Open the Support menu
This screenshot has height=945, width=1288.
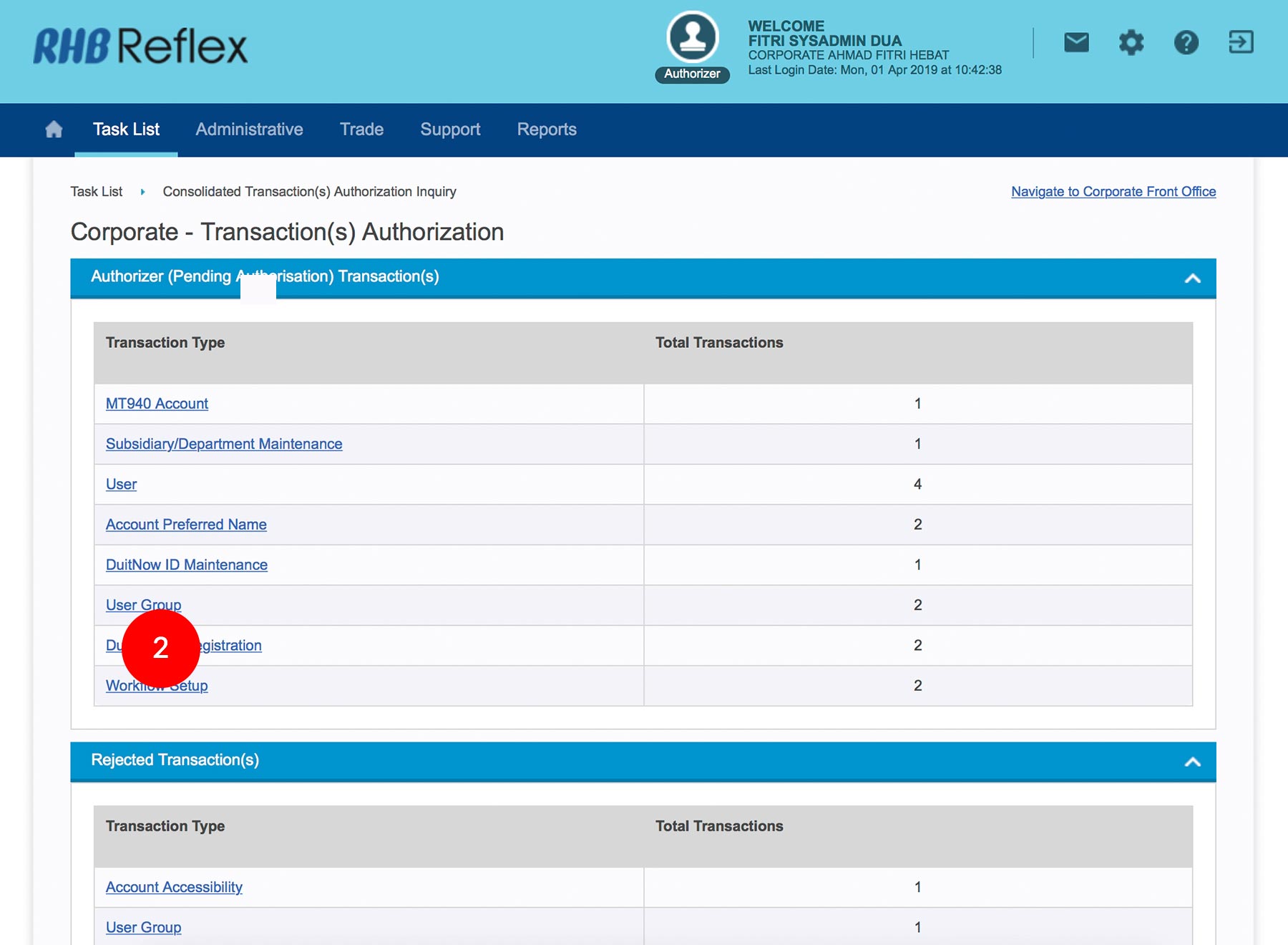point(450,130)
